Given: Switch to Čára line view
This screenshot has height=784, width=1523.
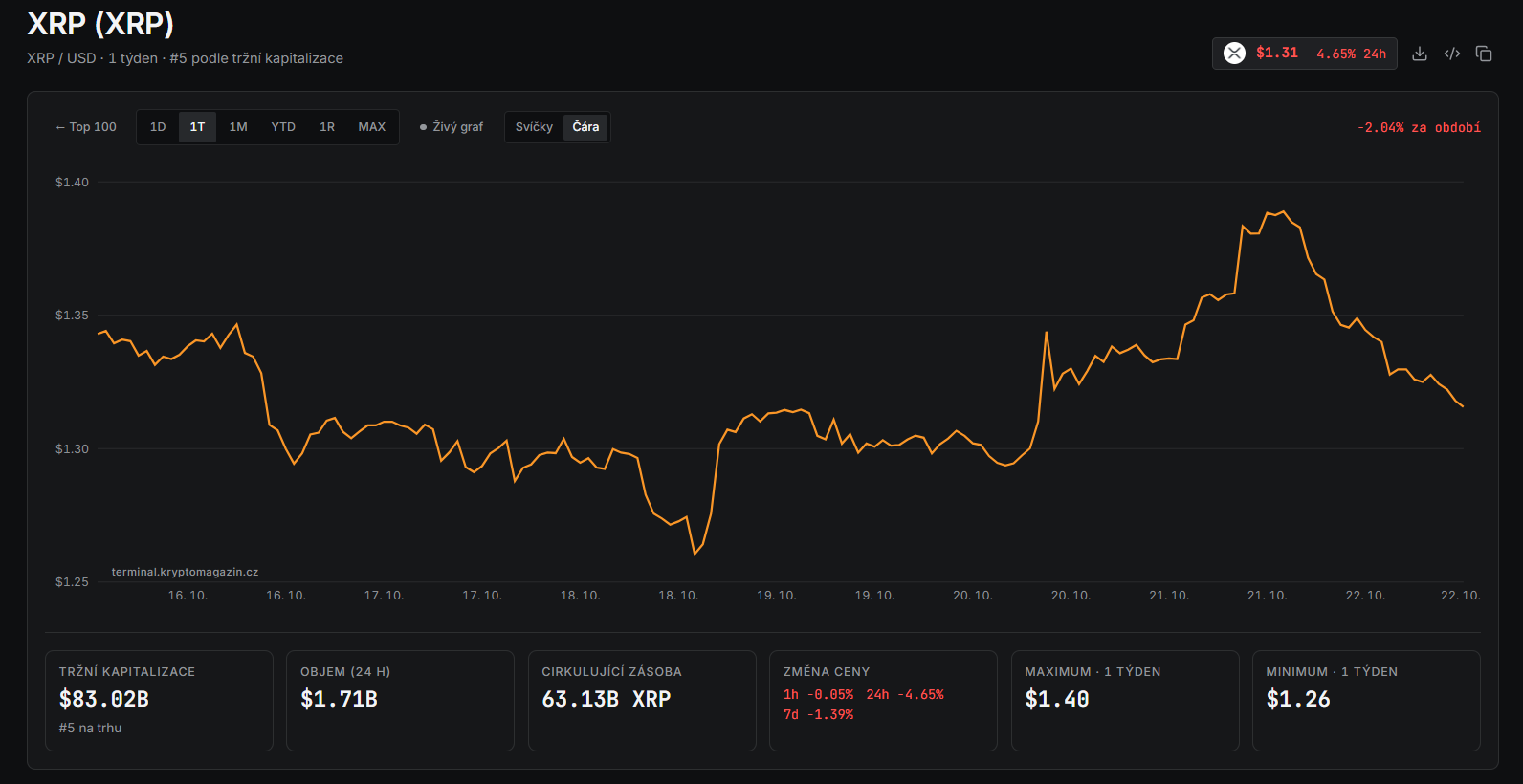Looking at the screenshot, I should point(585,127).
